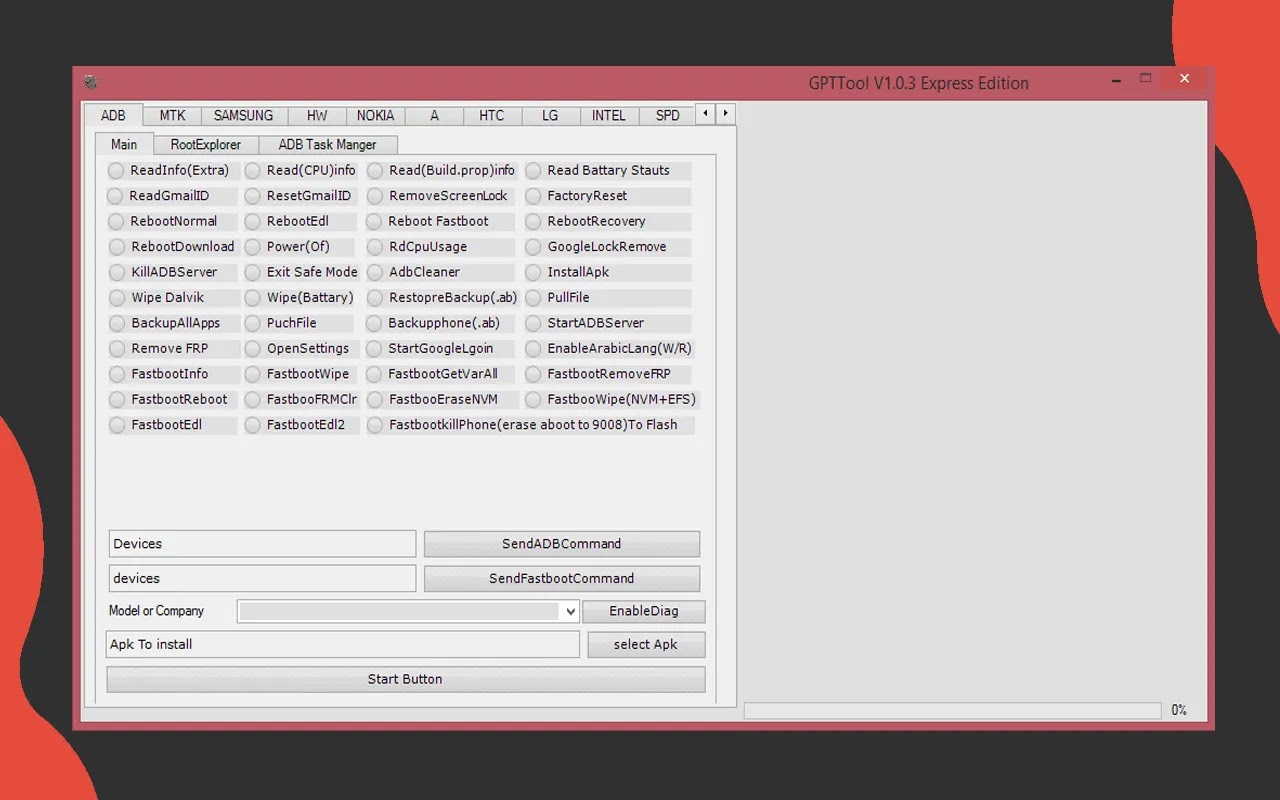Click the select Apk button
Screen dimensions: 1280x800
tap(646, 645)
